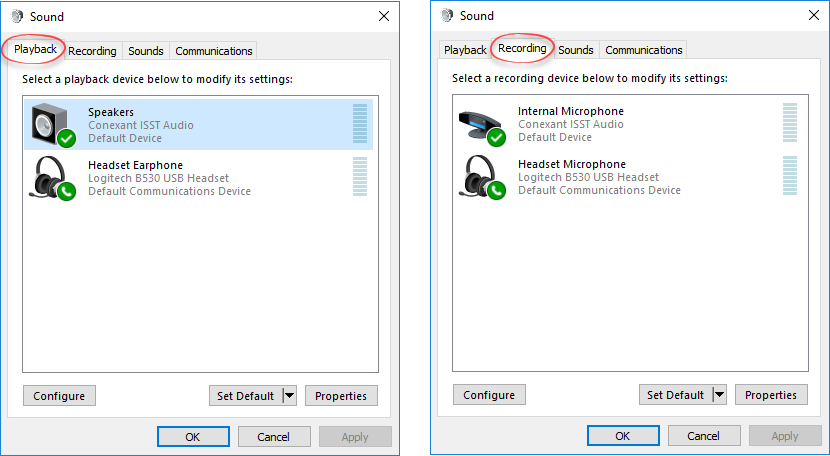
Task: Click the Headset Microphone icon in recording list
Action: [x=482, y=176]
